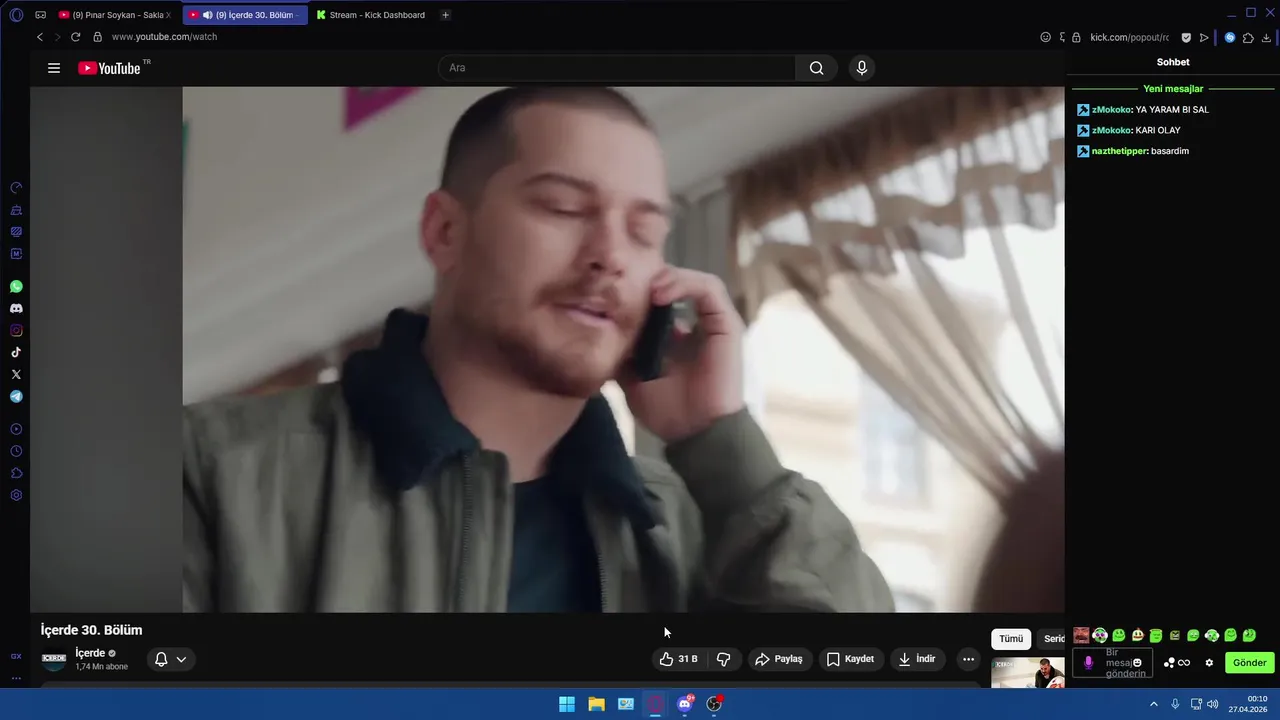Open Kick chat settings gear
1280x720 pixels.
(x=1209, y=663)
